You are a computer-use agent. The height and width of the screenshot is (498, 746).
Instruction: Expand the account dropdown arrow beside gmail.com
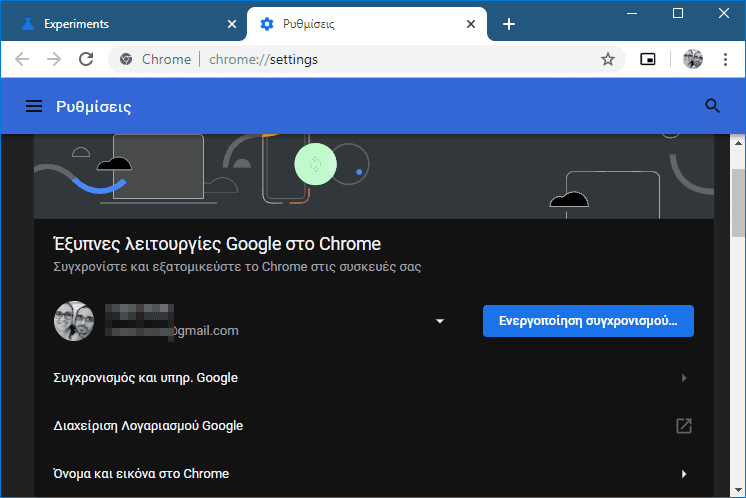440,321
